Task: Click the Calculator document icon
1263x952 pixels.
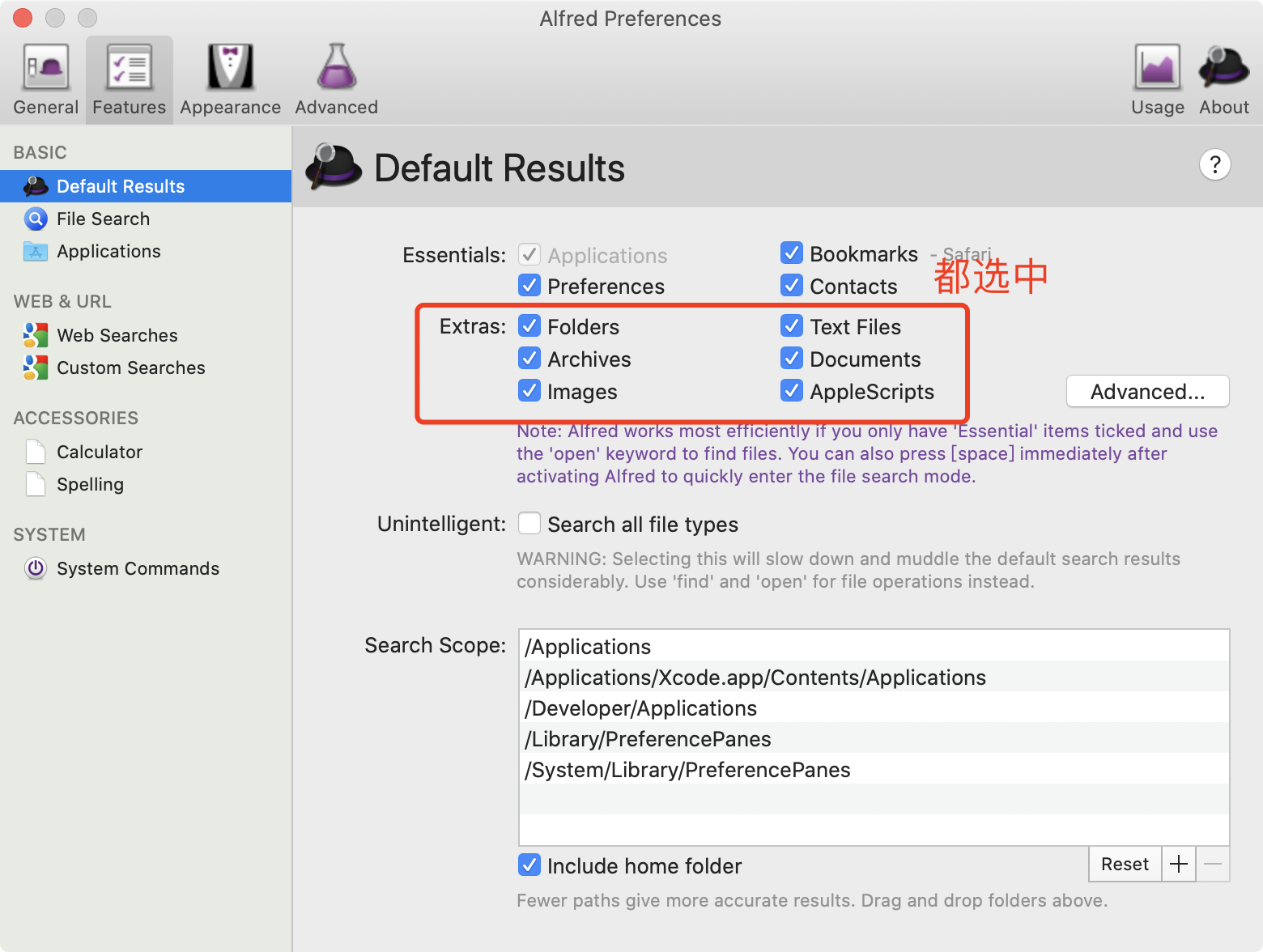Action: click(36, 452)
